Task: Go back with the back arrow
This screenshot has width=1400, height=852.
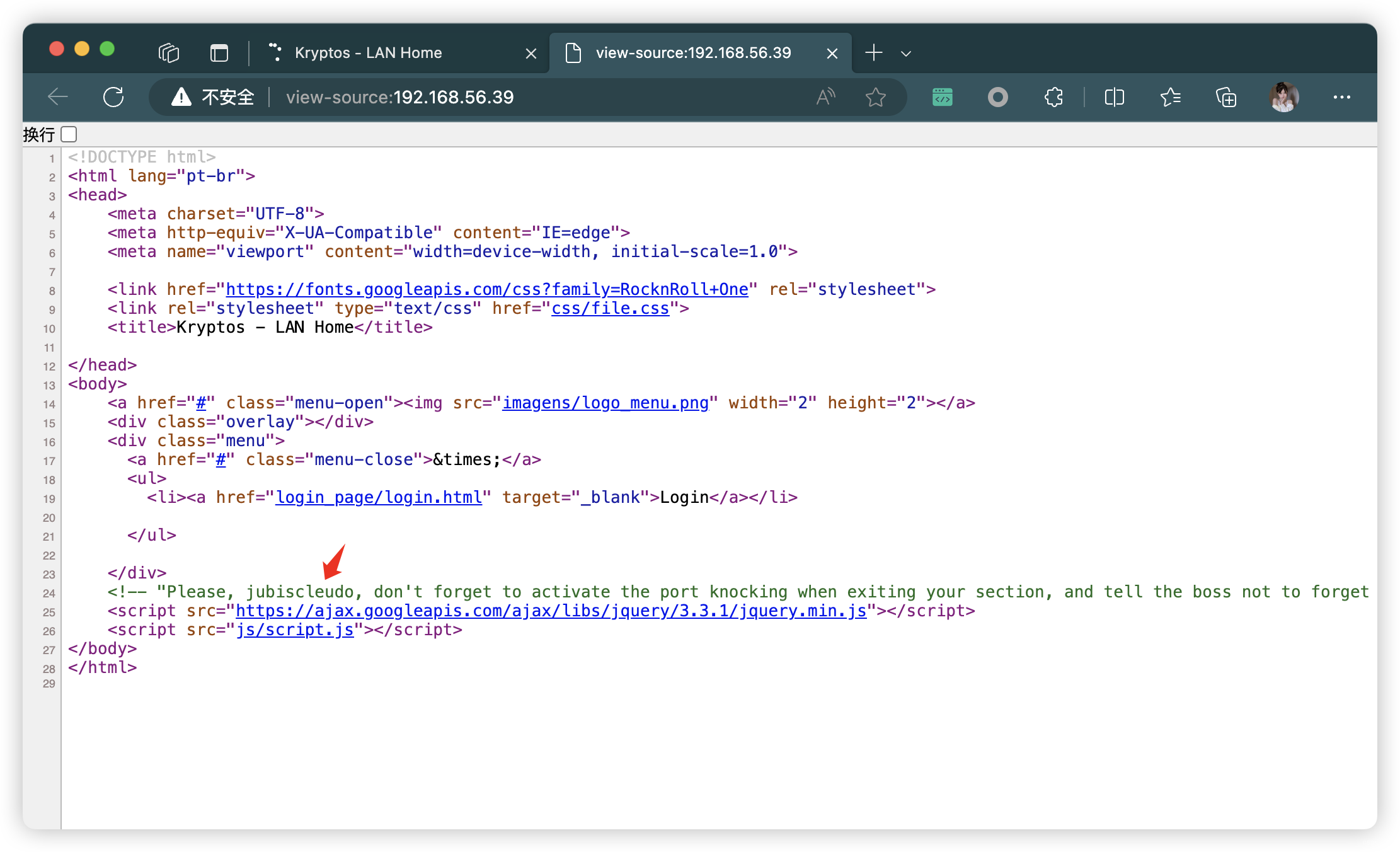Action: [58, 97]
